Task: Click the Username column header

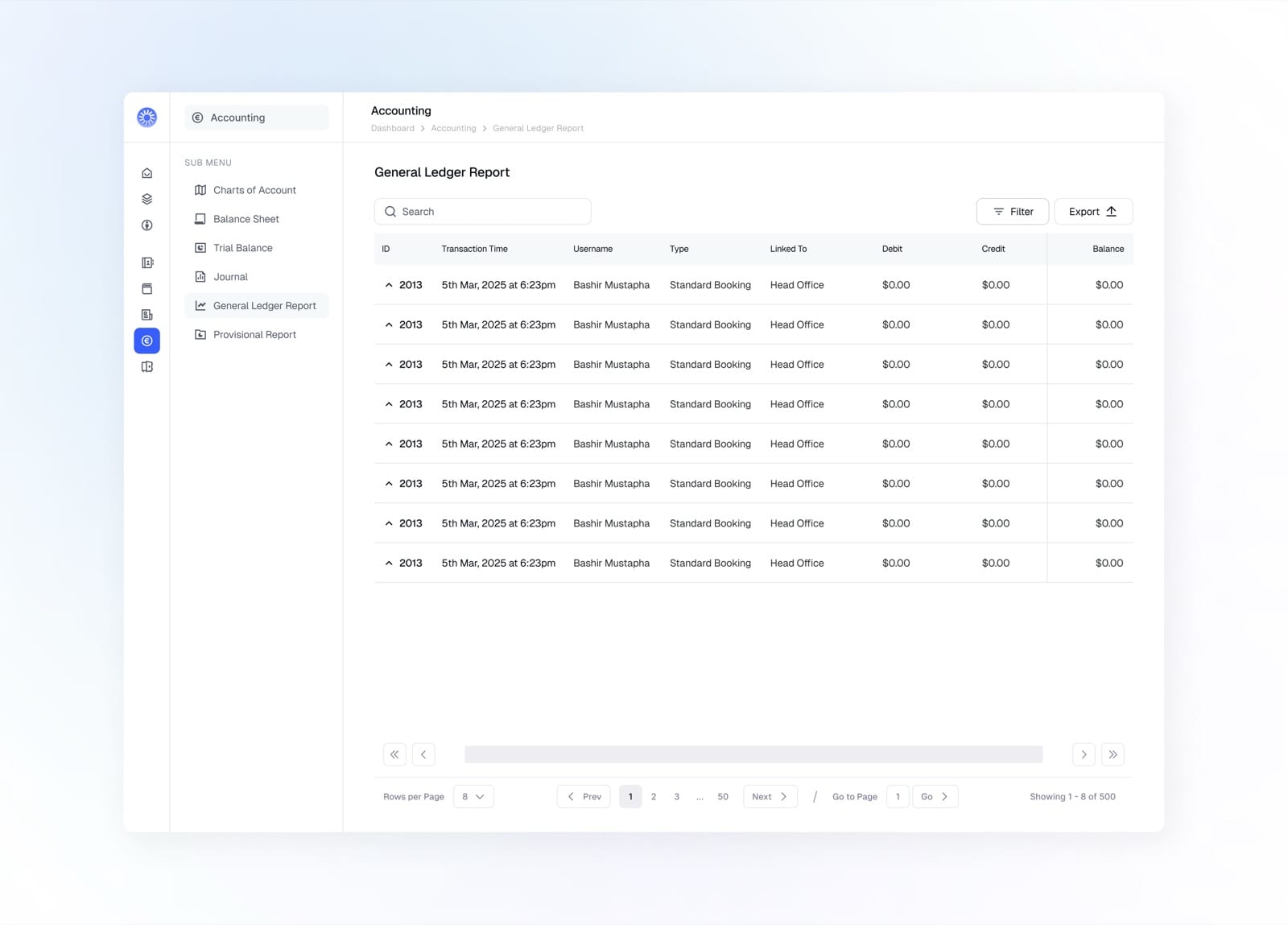Action: tap(593, 249)
